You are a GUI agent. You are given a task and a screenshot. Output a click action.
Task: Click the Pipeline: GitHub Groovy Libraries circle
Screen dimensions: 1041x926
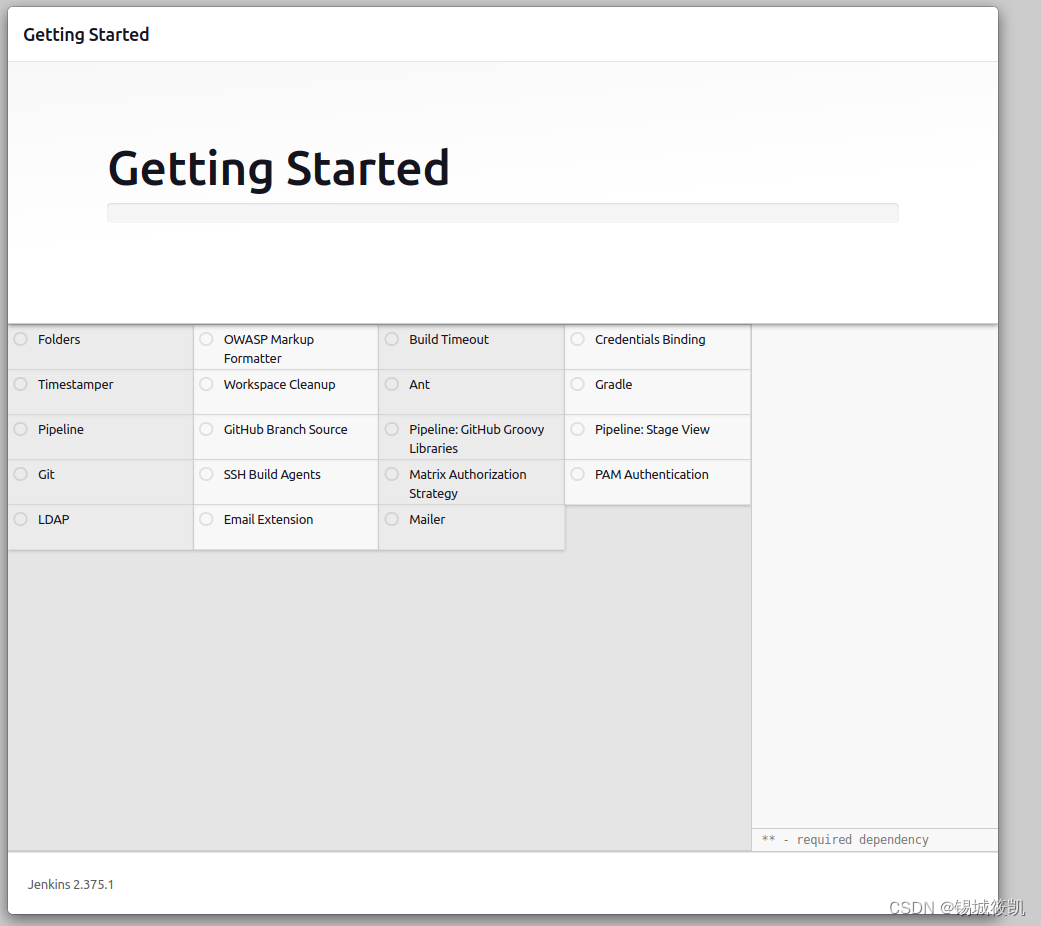click(x=392, y=429)
